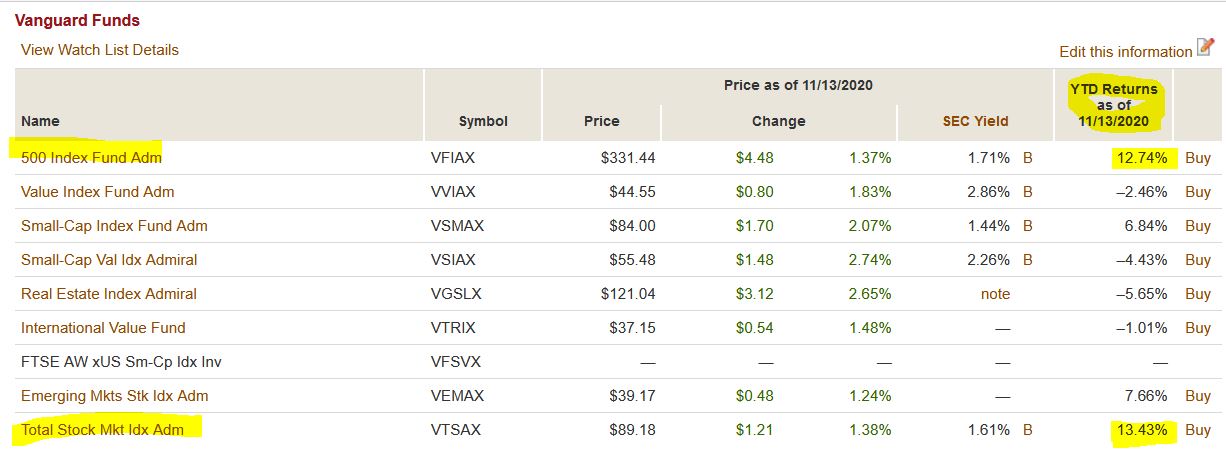Click the edit pencil icon
This screenshot has width=1226, height=449.
pyautogui.click(x=1205, y=47)
